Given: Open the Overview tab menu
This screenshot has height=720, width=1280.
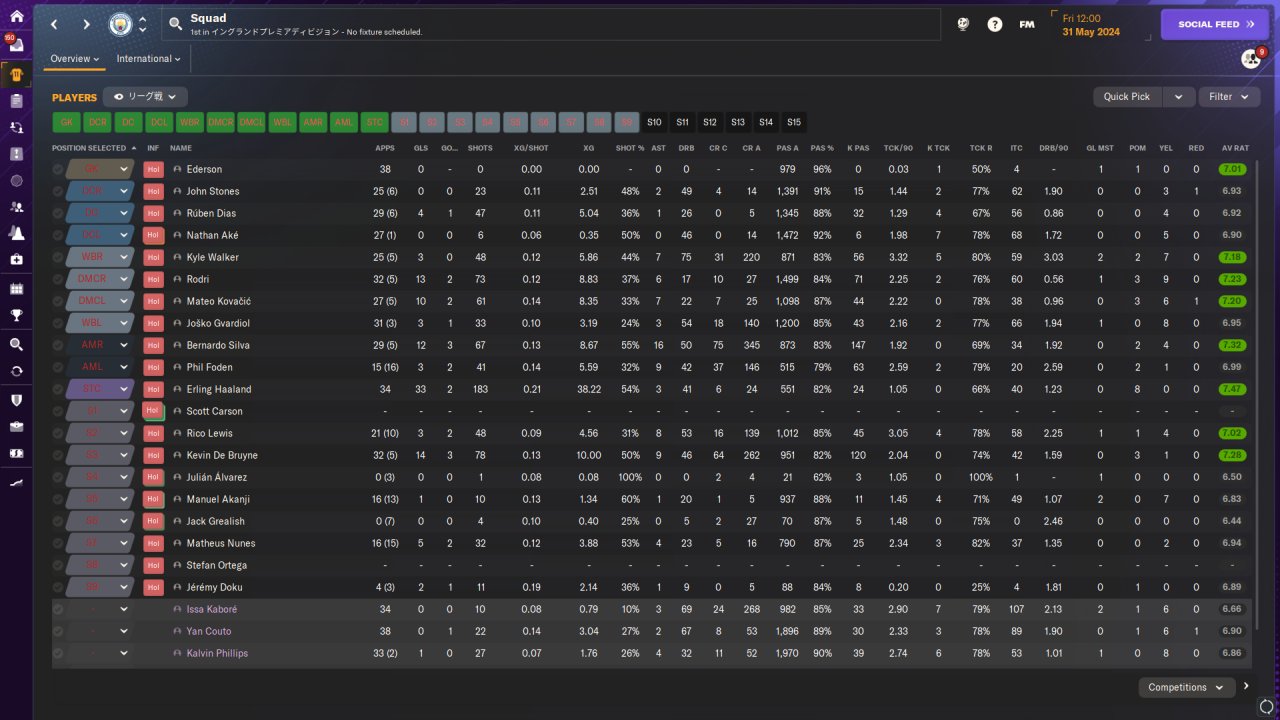Looking at the screenshot, I should [x=75, y=59].
